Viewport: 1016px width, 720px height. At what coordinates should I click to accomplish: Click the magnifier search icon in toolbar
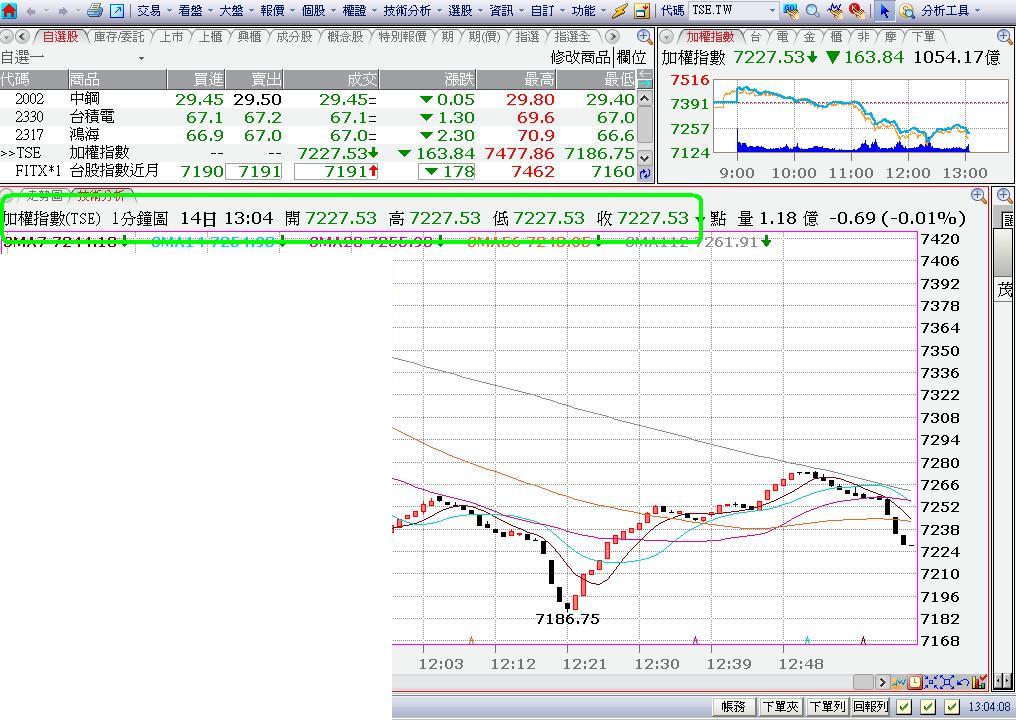(x=813, y=10)
